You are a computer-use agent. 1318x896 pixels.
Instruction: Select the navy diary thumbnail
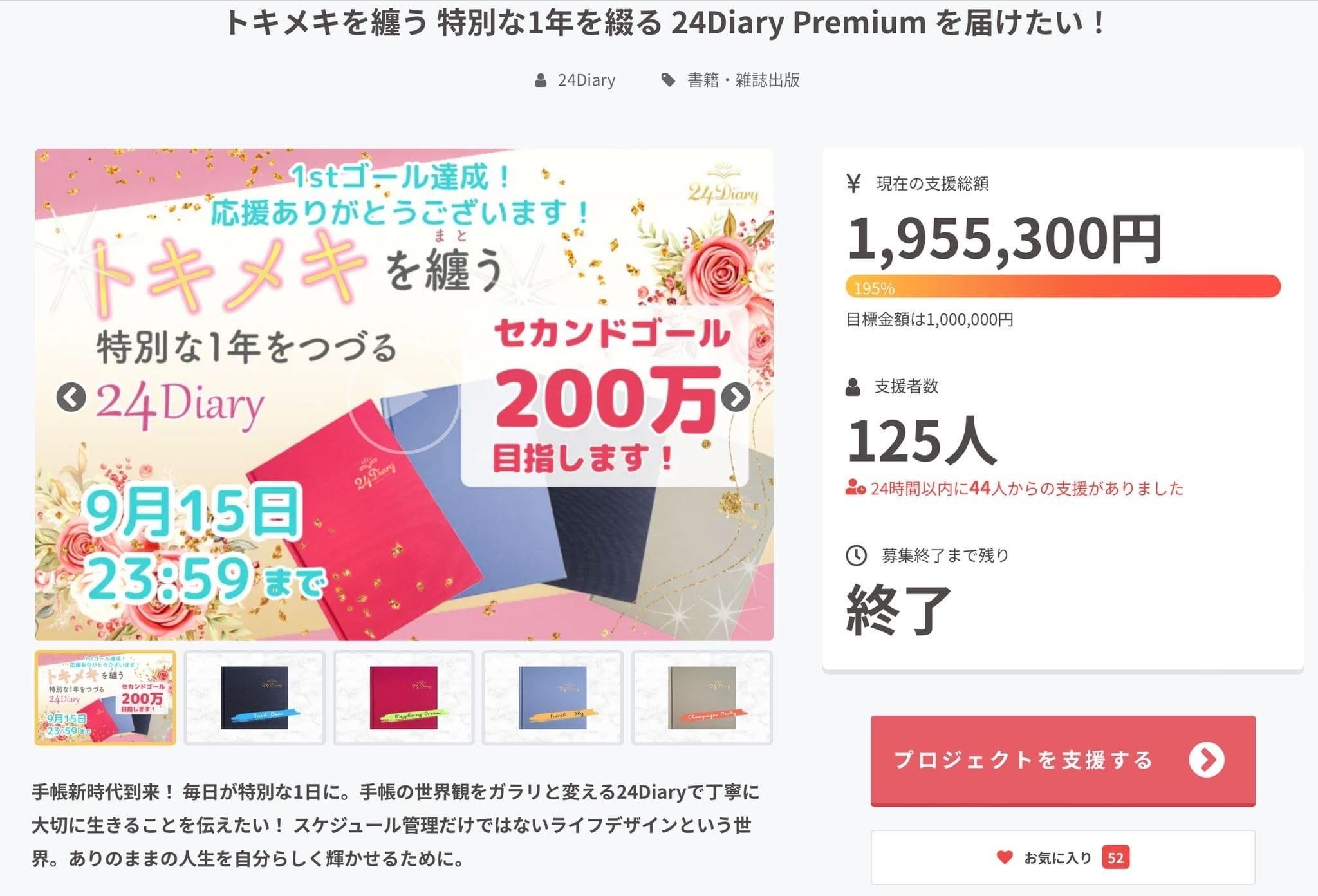[254, 698]
